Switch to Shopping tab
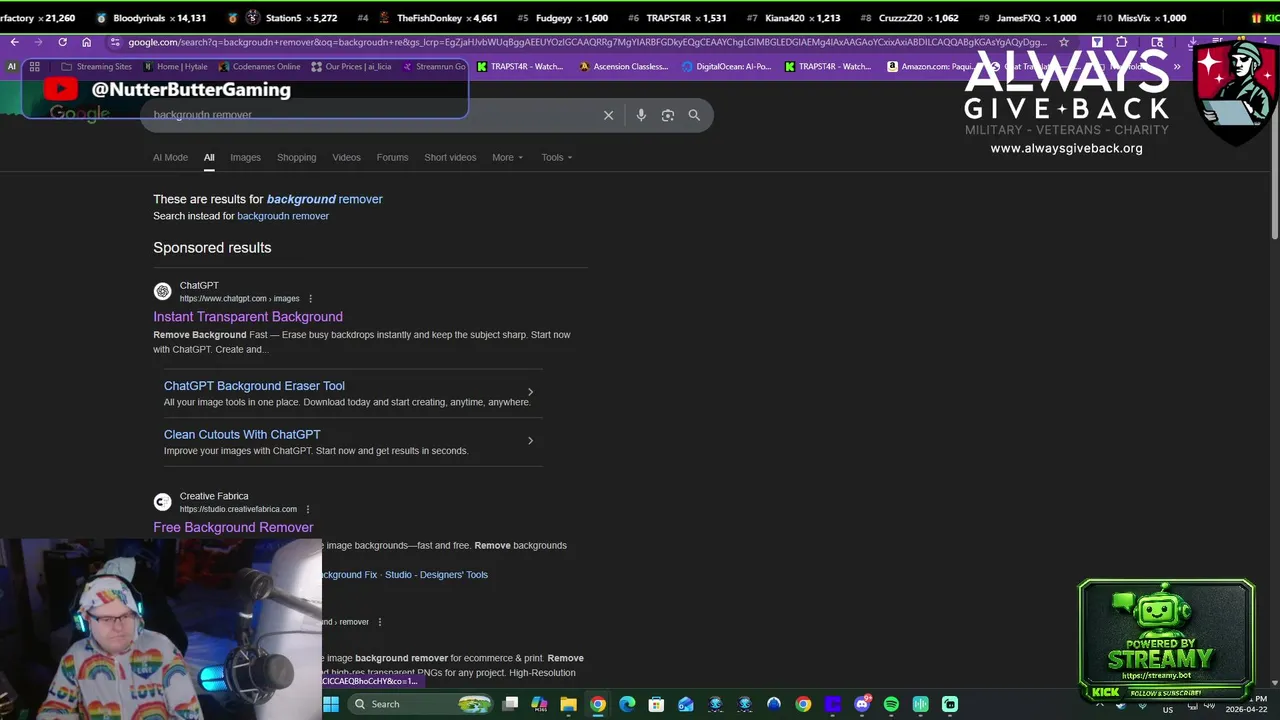The image size is (1280, 720). pos(296,157)
